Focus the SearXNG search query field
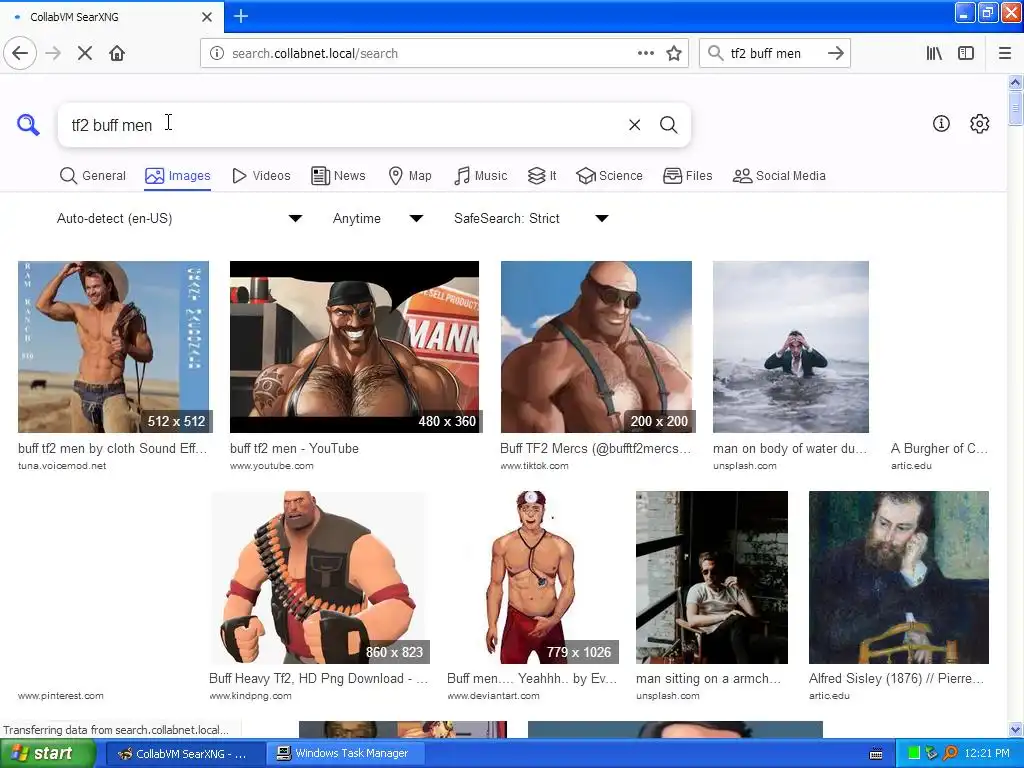This screenshot has width=1024, height=768. click(343, 125)
